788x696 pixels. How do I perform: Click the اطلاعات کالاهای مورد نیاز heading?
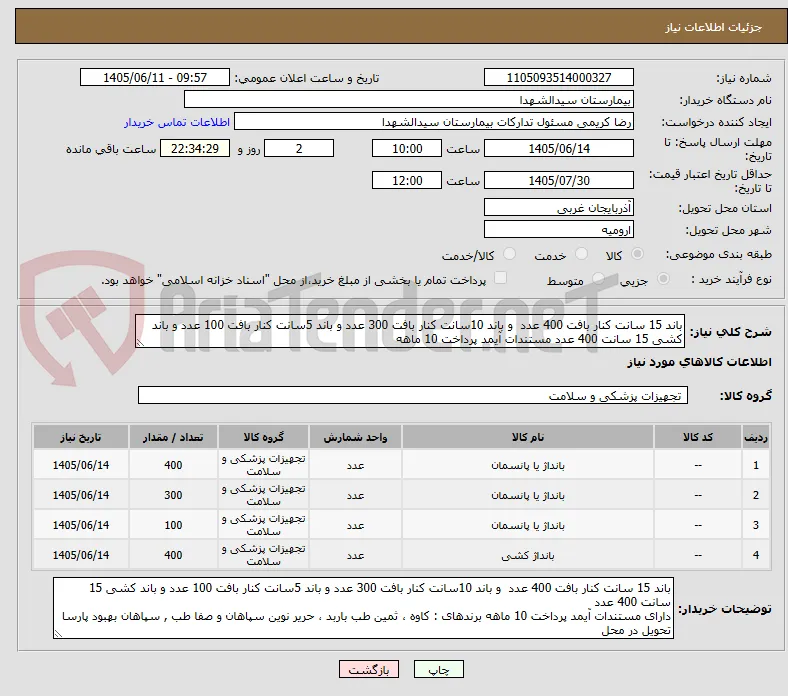(x=699, y=362)
